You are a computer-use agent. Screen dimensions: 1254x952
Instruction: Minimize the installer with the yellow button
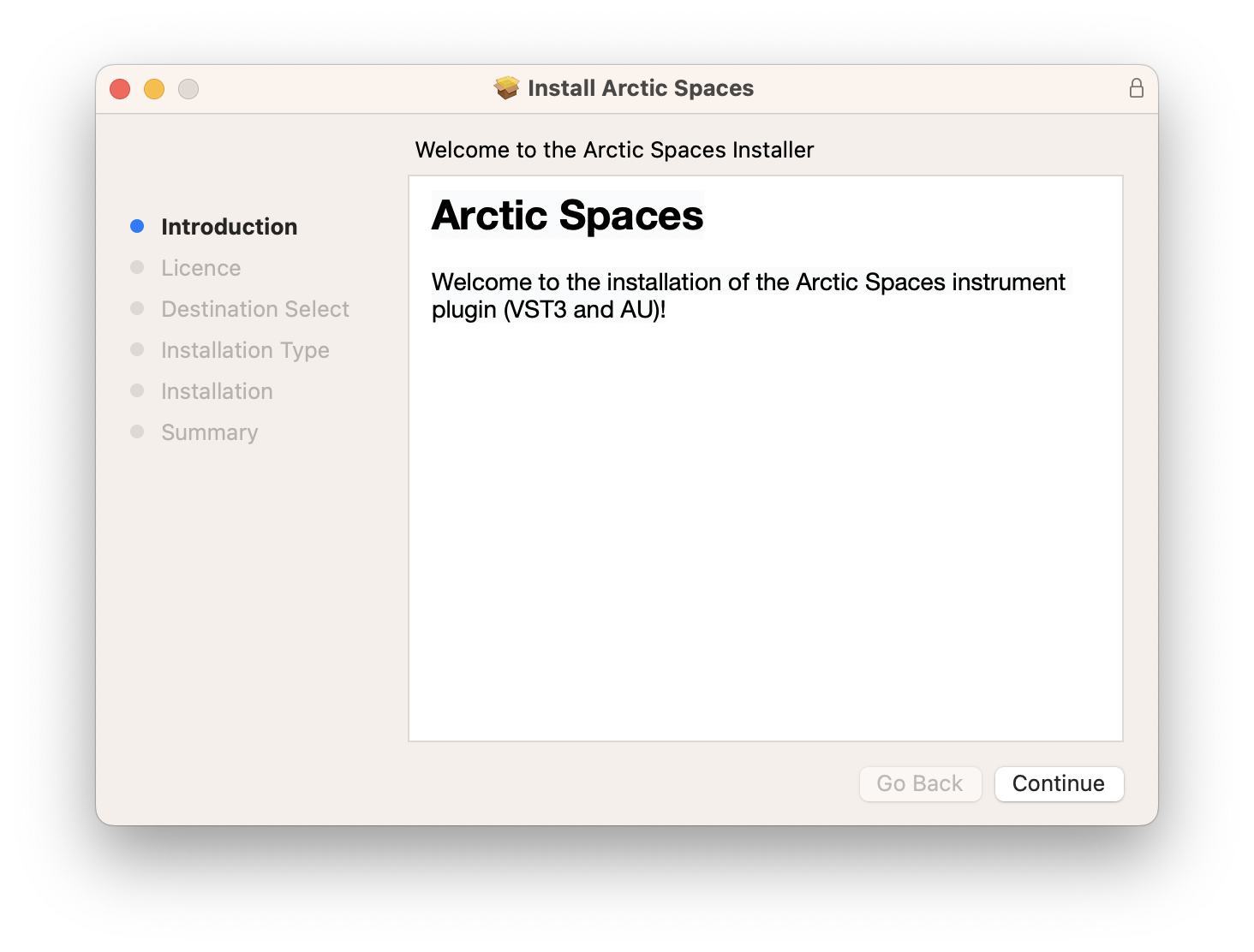pyautogui.click(x=154, y=89)
